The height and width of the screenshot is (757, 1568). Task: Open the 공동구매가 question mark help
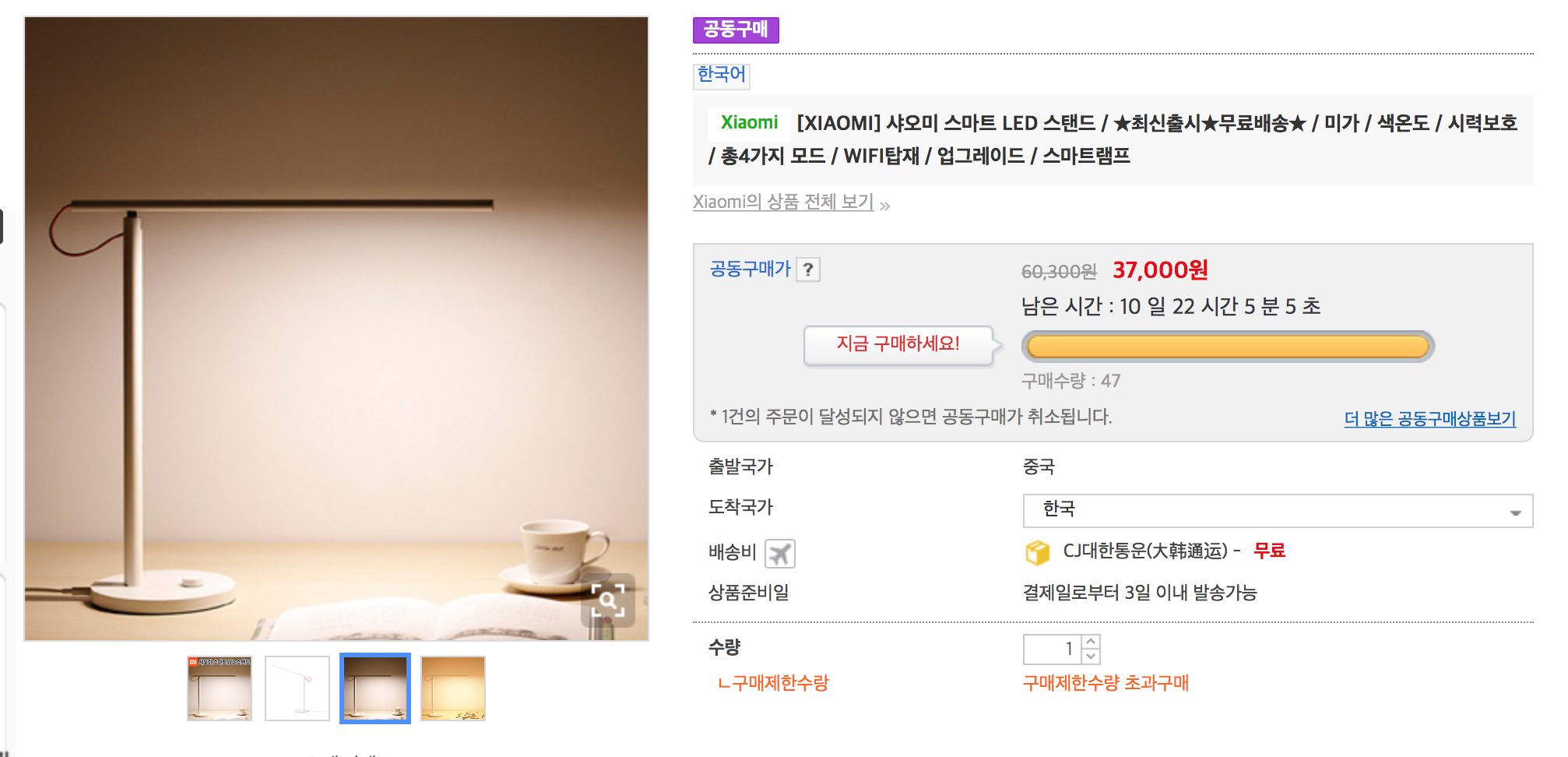point(808,269)
